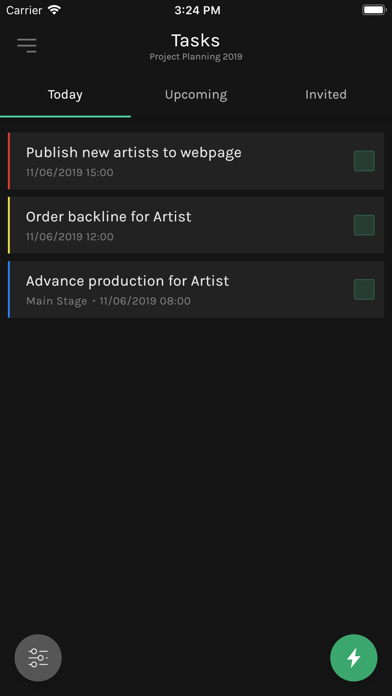
Task: Switch to the Upcoming tab
Action: point(196,95)
